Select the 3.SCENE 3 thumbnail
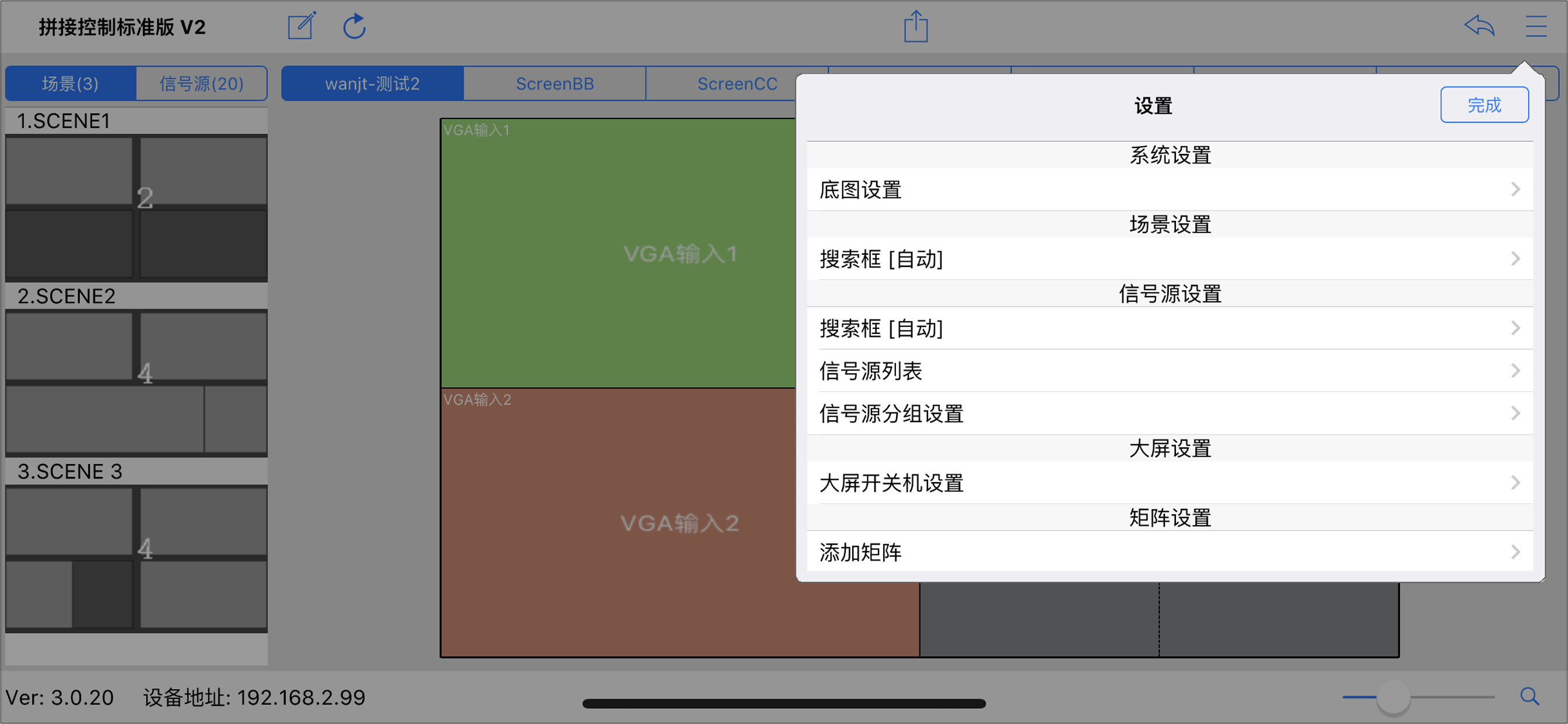This screenshot has width=1568, height=724. point(136,558)
